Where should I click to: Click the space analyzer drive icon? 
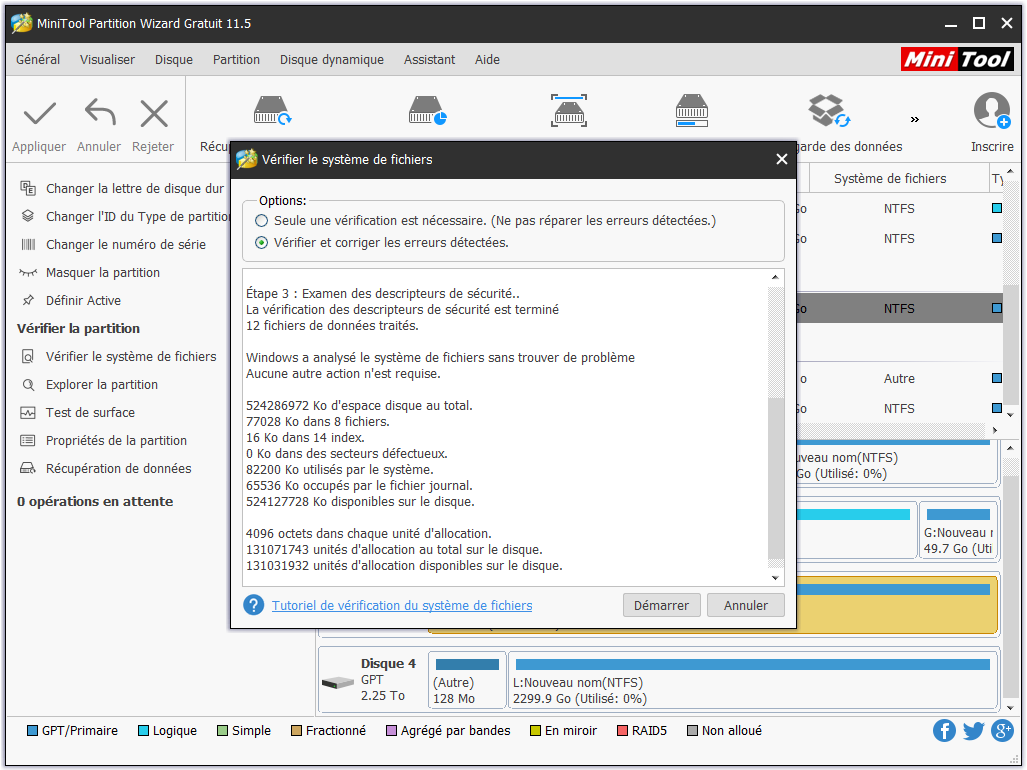(x=692, y=110)
